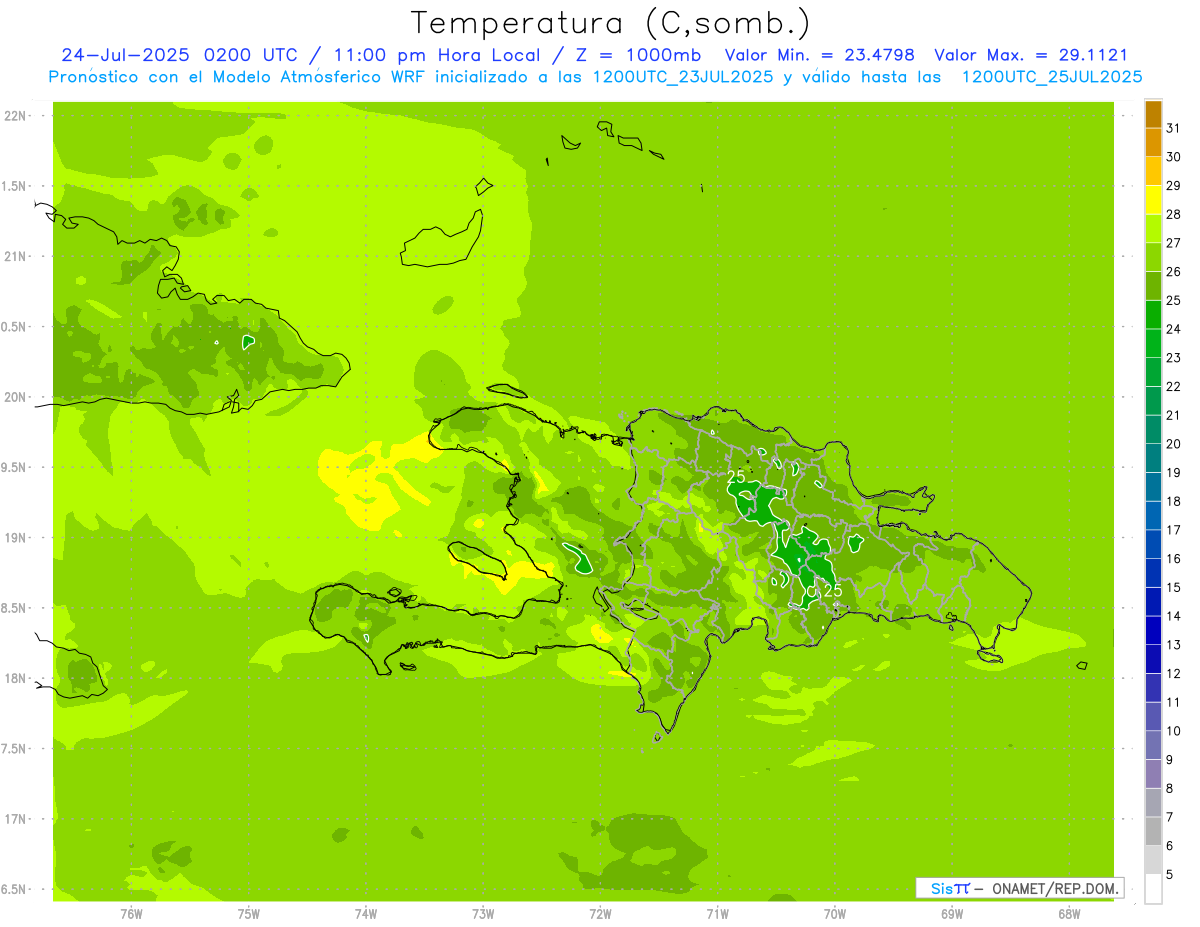The width and height of the screenshot is (1200, 927).
Task: Click the "74W" longitude axis label
Action: (x=366, y=914)
